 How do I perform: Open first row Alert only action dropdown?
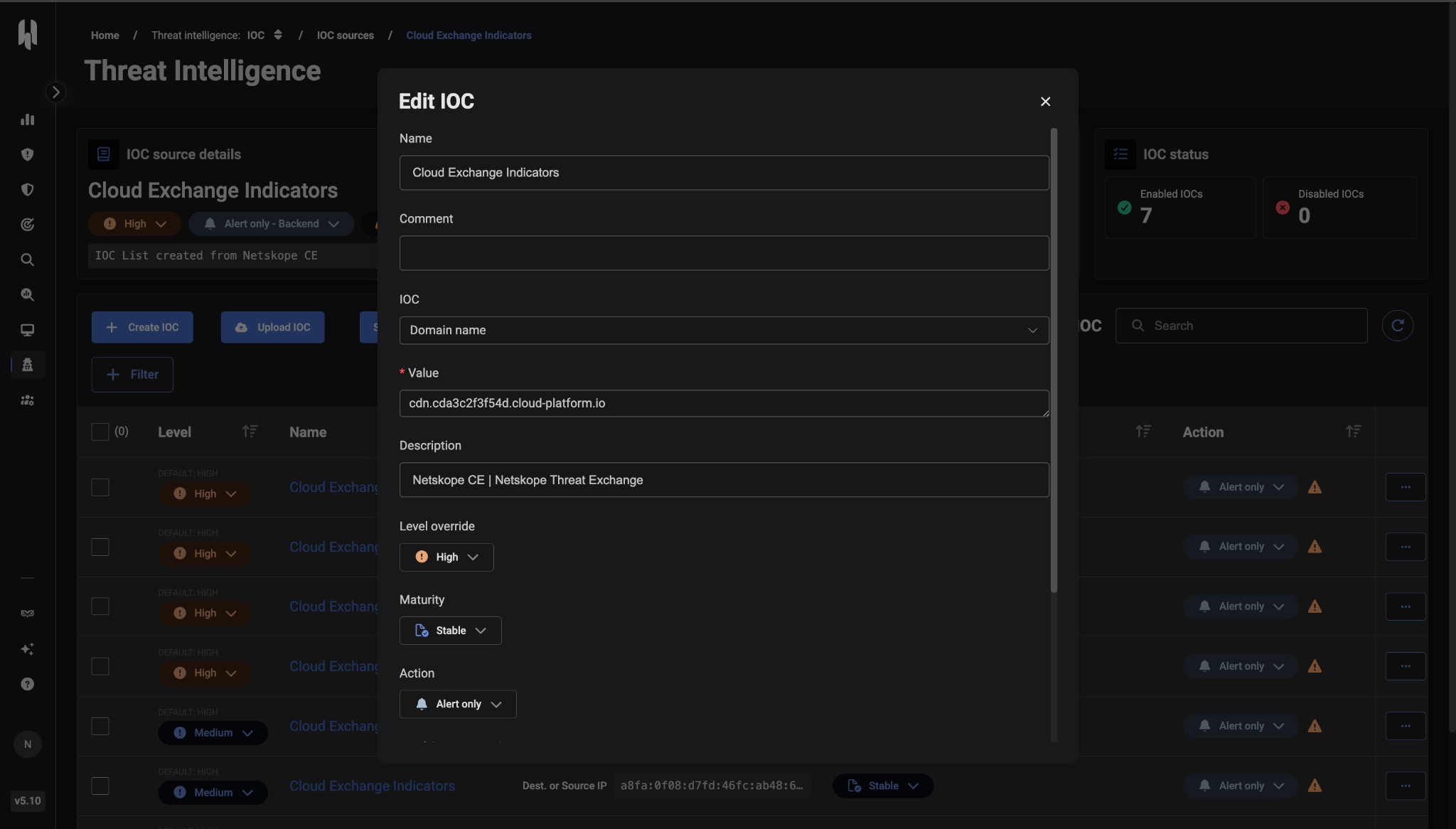(1241, 487)
